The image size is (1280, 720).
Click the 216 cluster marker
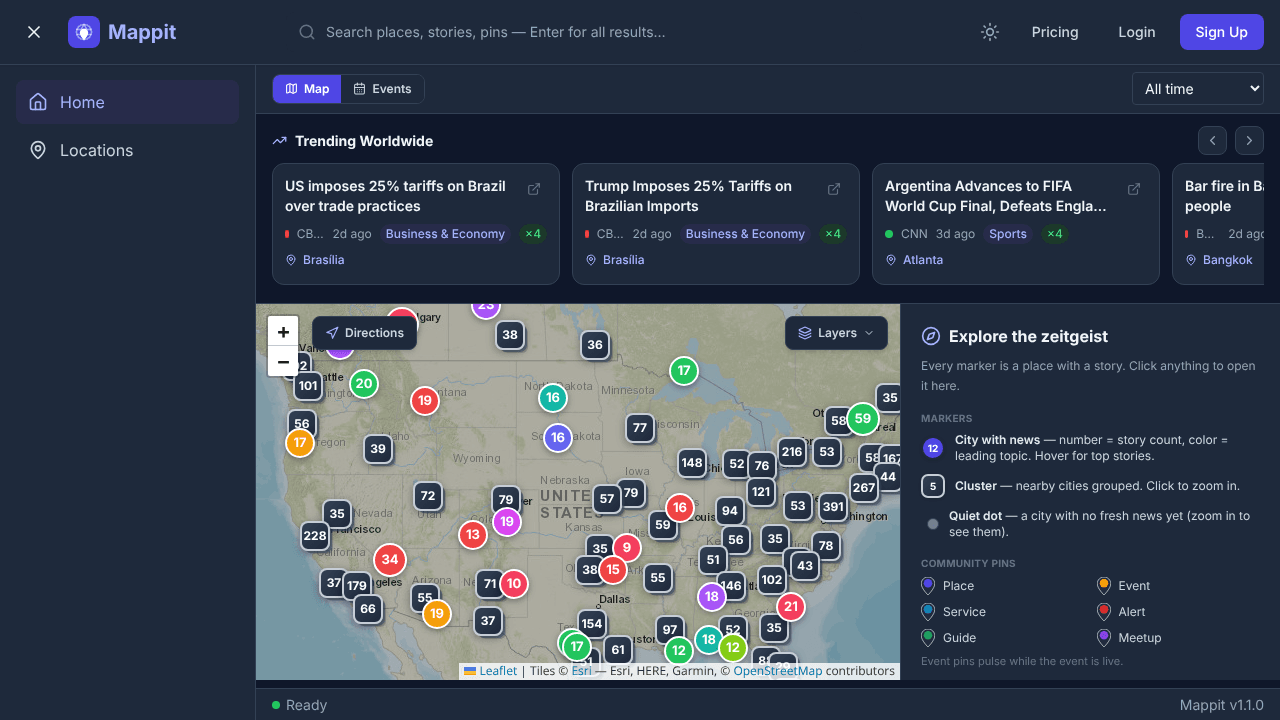pos(792,452)
